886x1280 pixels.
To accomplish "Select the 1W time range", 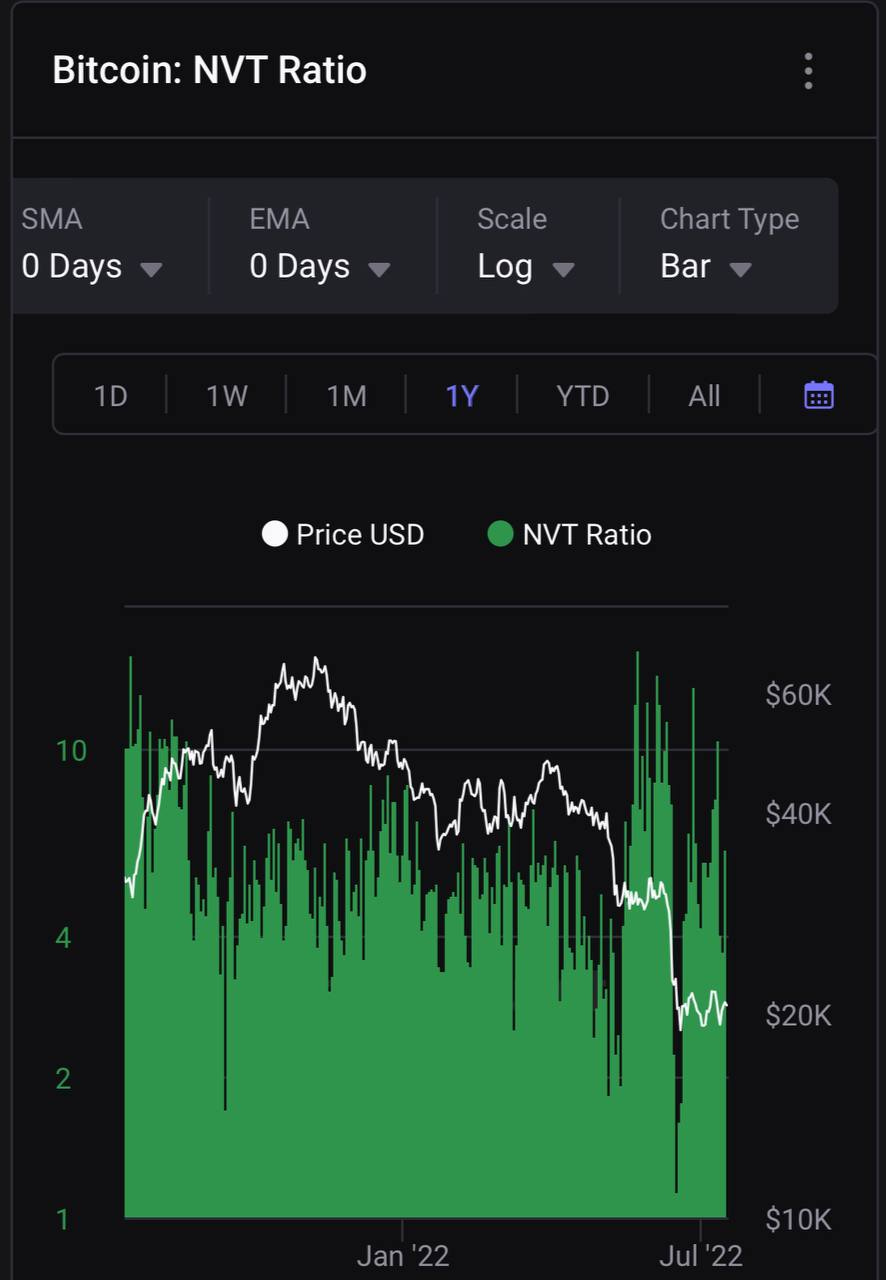I will click(226, 396).
